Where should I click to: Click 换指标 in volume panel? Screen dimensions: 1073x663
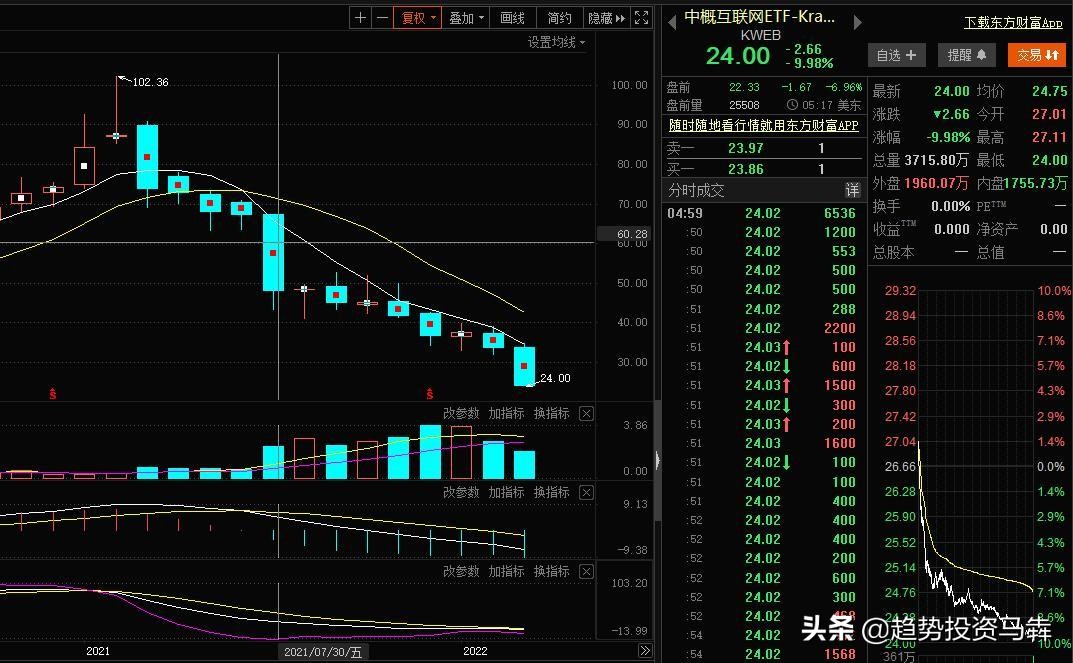(x=552, y=413)
